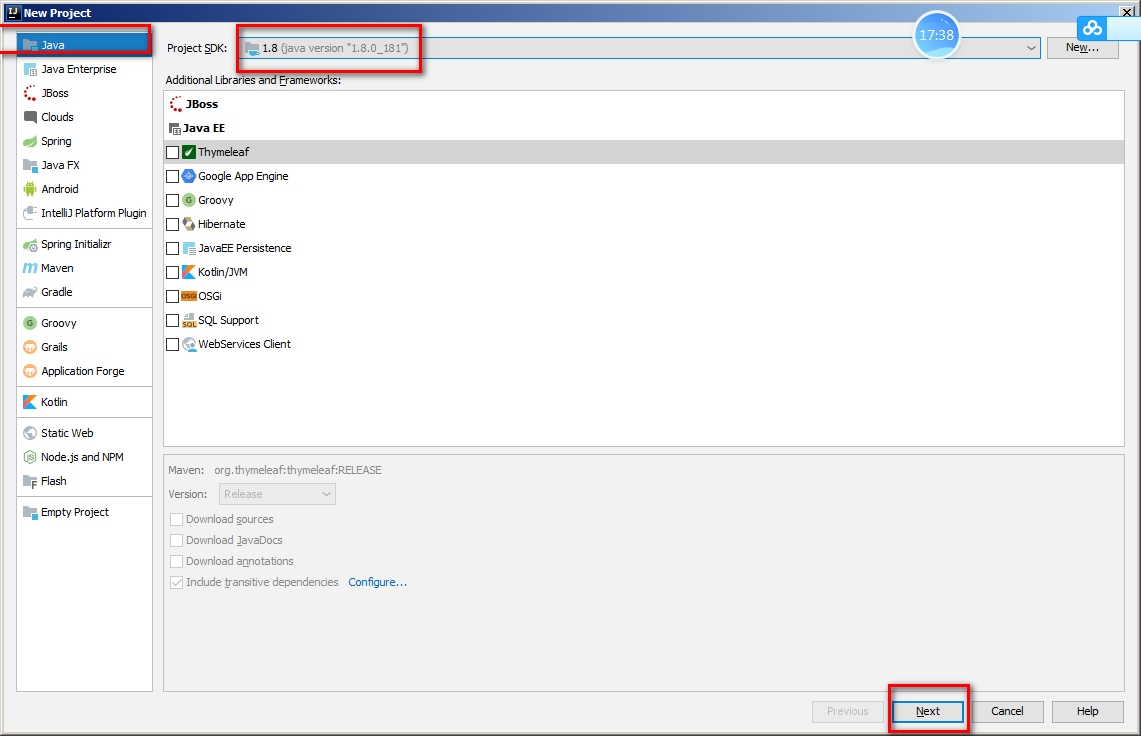Click the JBoss icon in the sidebar list

pyautogui.click(x=30, y=93)
